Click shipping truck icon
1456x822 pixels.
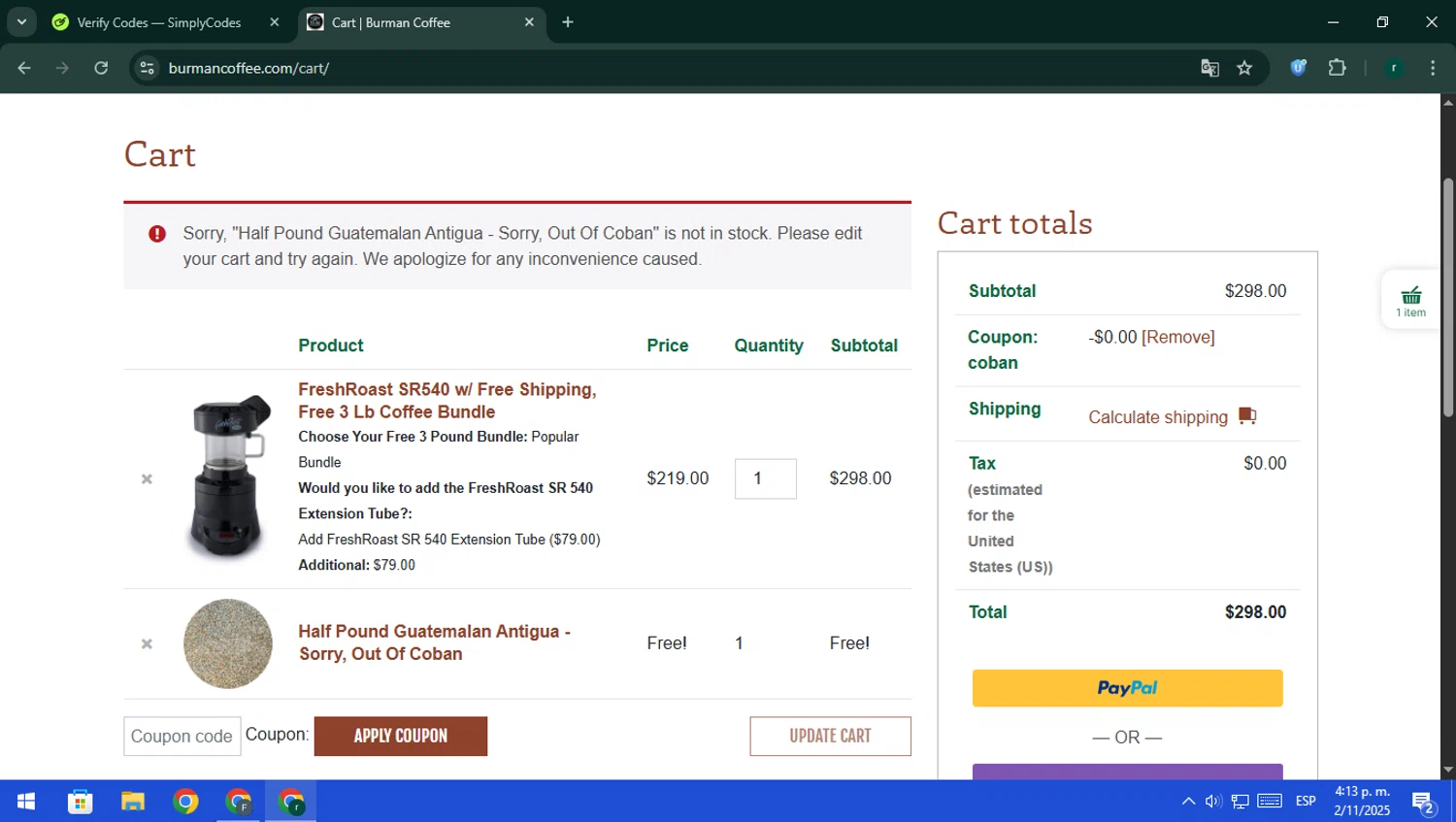1248,416
